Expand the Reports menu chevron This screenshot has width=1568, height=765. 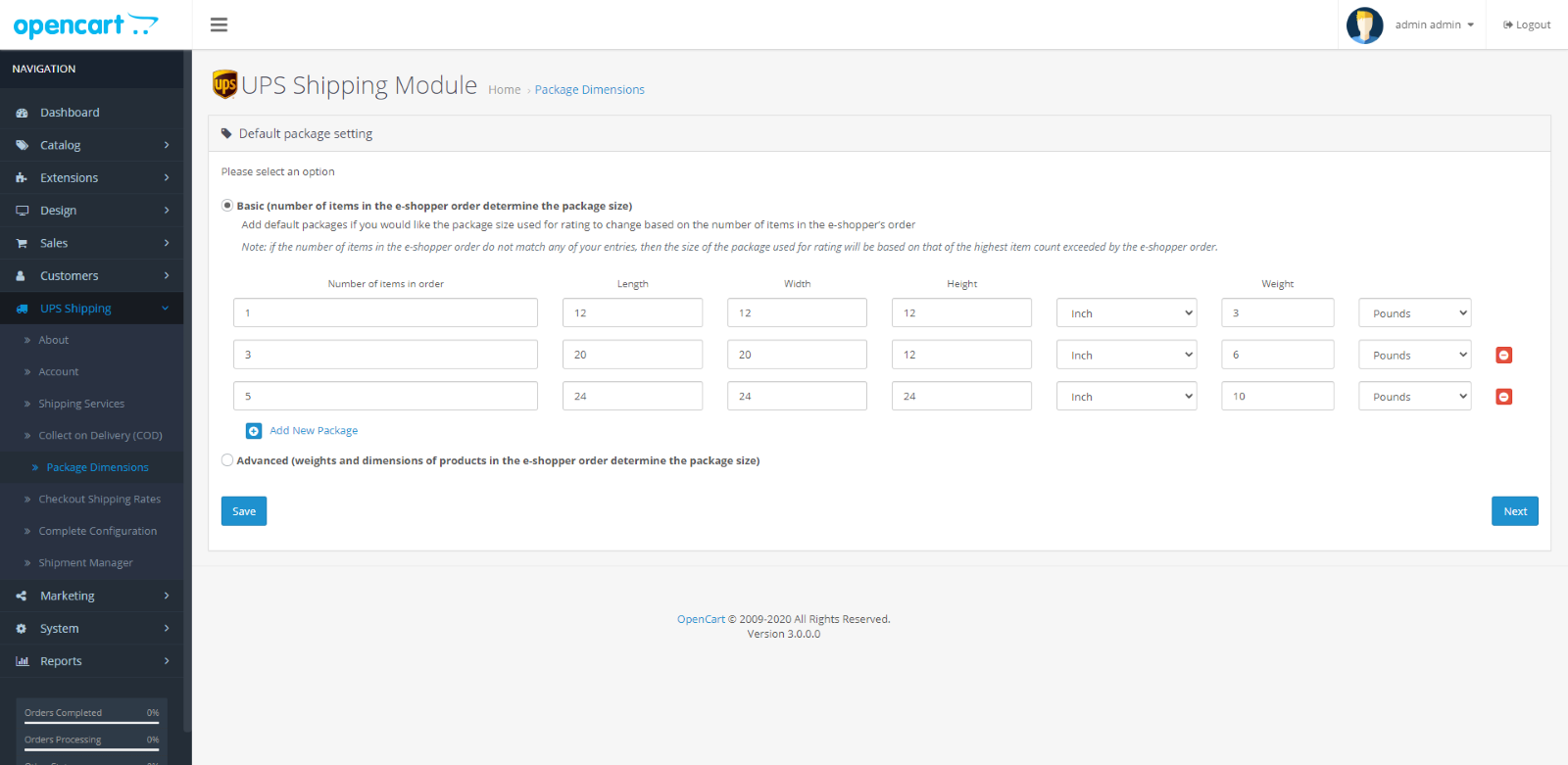[x=167, y=661]
